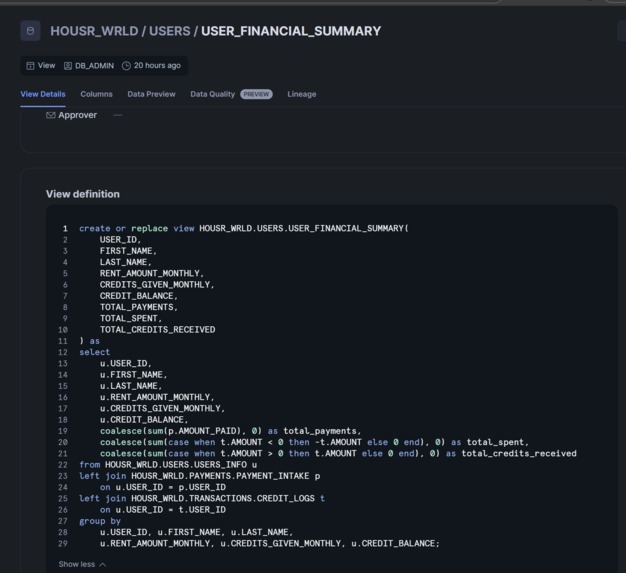Click CREDIT_BALANCE on line 7
The image size is (626, 573).
[x=137, y=296]
